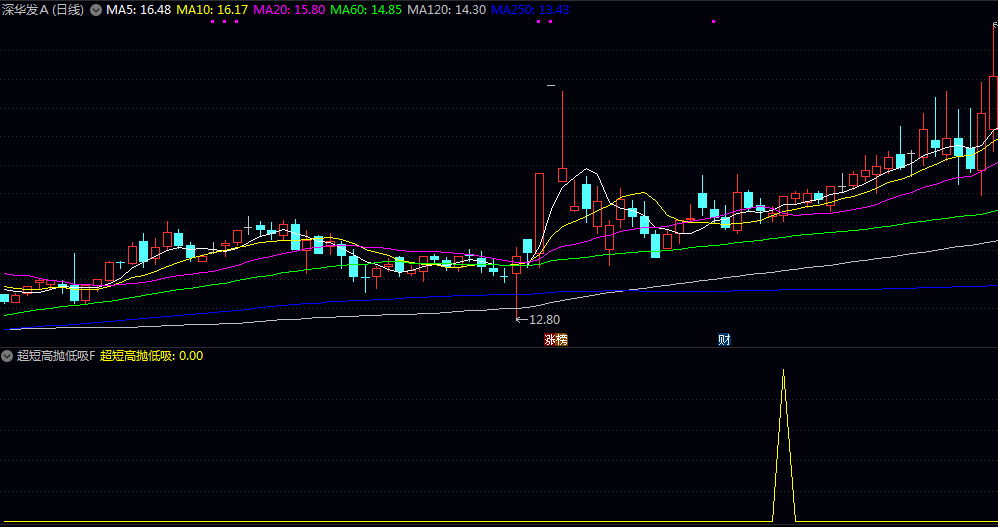
Task: Select the yellow MA10: 16.17 label
Action: pyautogui.click(x=212, y=10)
